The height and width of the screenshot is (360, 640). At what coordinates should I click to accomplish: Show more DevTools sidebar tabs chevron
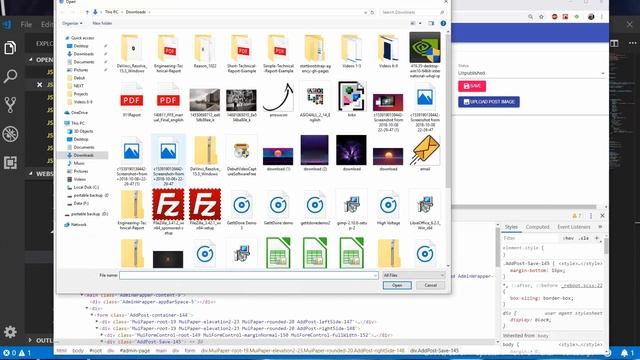pyautogui.click(x=600, y=227)
